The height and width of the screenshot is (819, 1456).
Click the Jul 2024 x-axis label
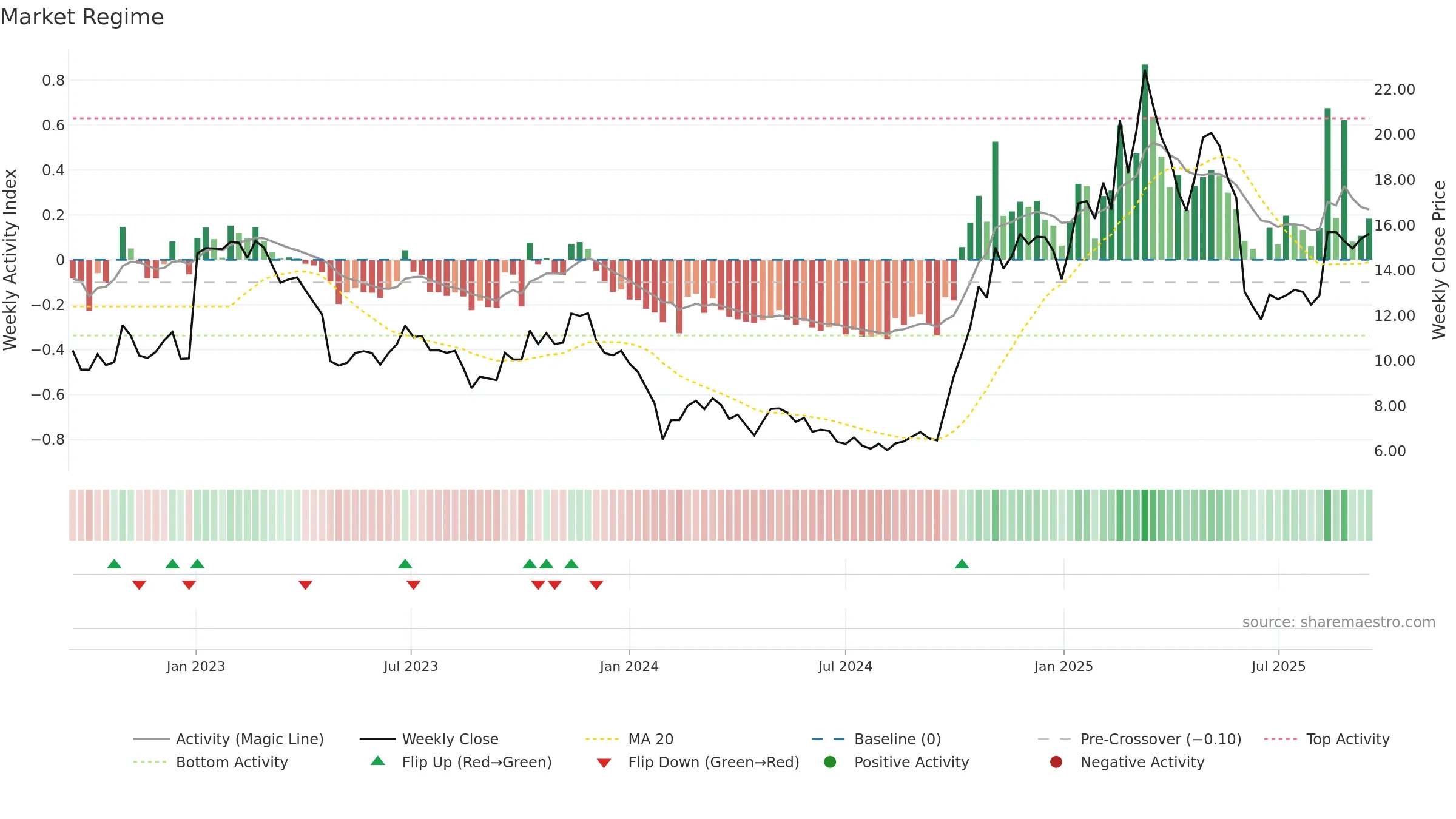tap(845, 666)
